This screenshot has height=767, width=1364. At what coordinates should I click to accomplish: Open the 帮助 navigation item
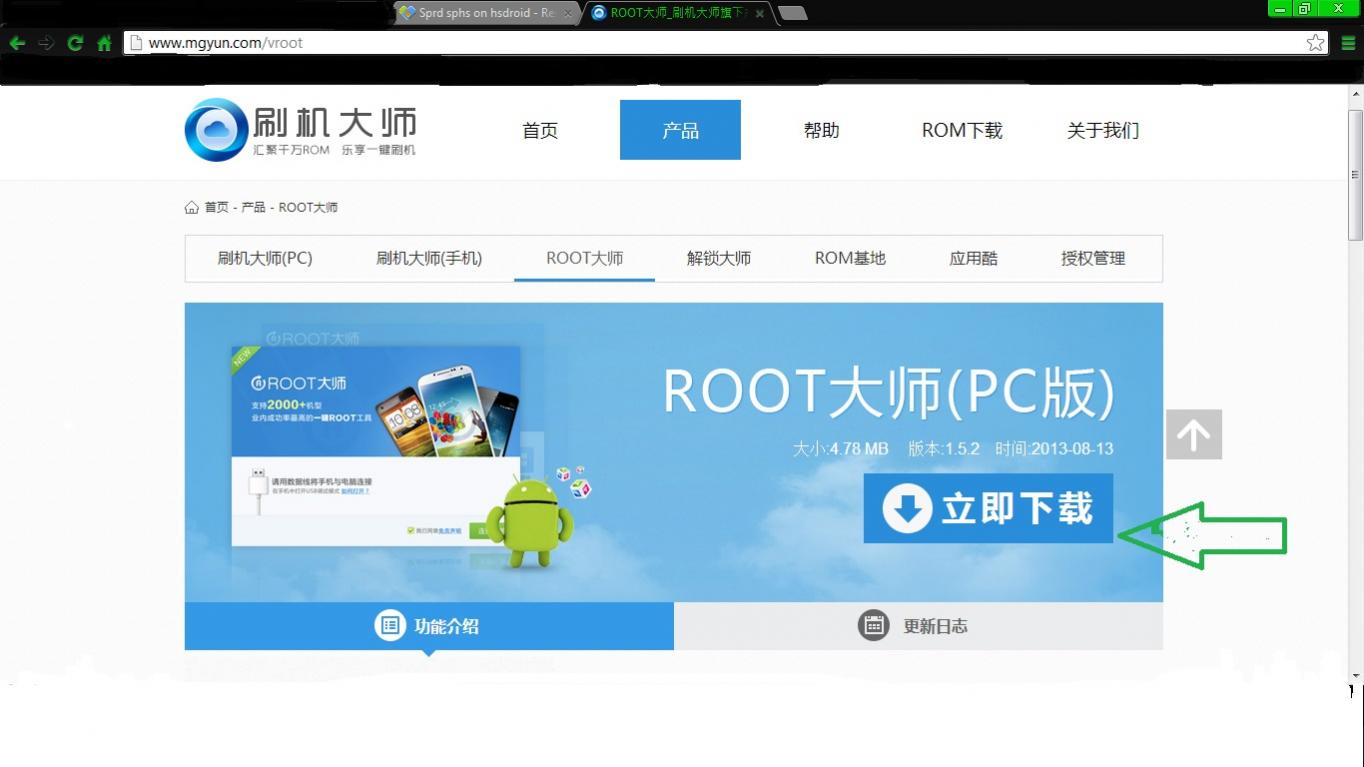tap(822, 130)
